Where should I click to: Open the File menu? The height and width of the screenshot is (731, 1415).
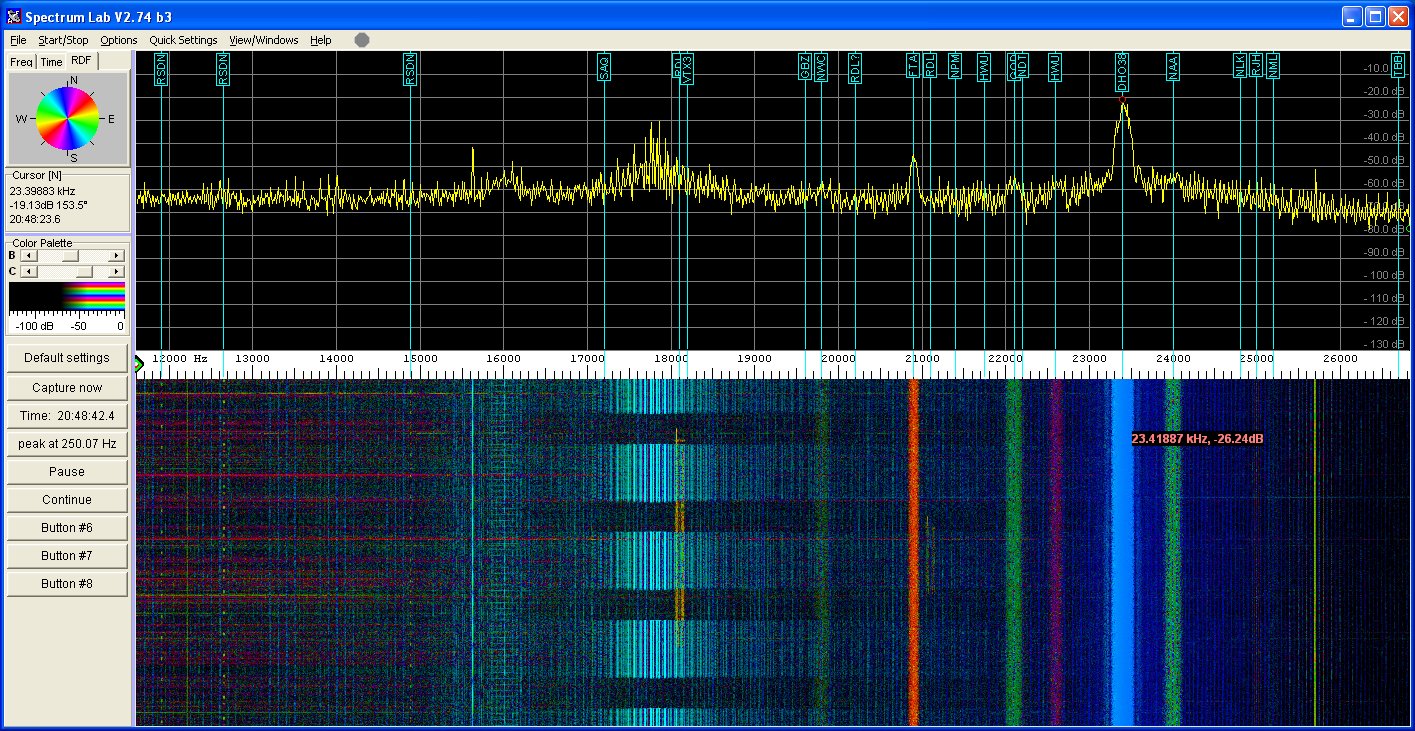pyautogui.click(x=18, y=40)
